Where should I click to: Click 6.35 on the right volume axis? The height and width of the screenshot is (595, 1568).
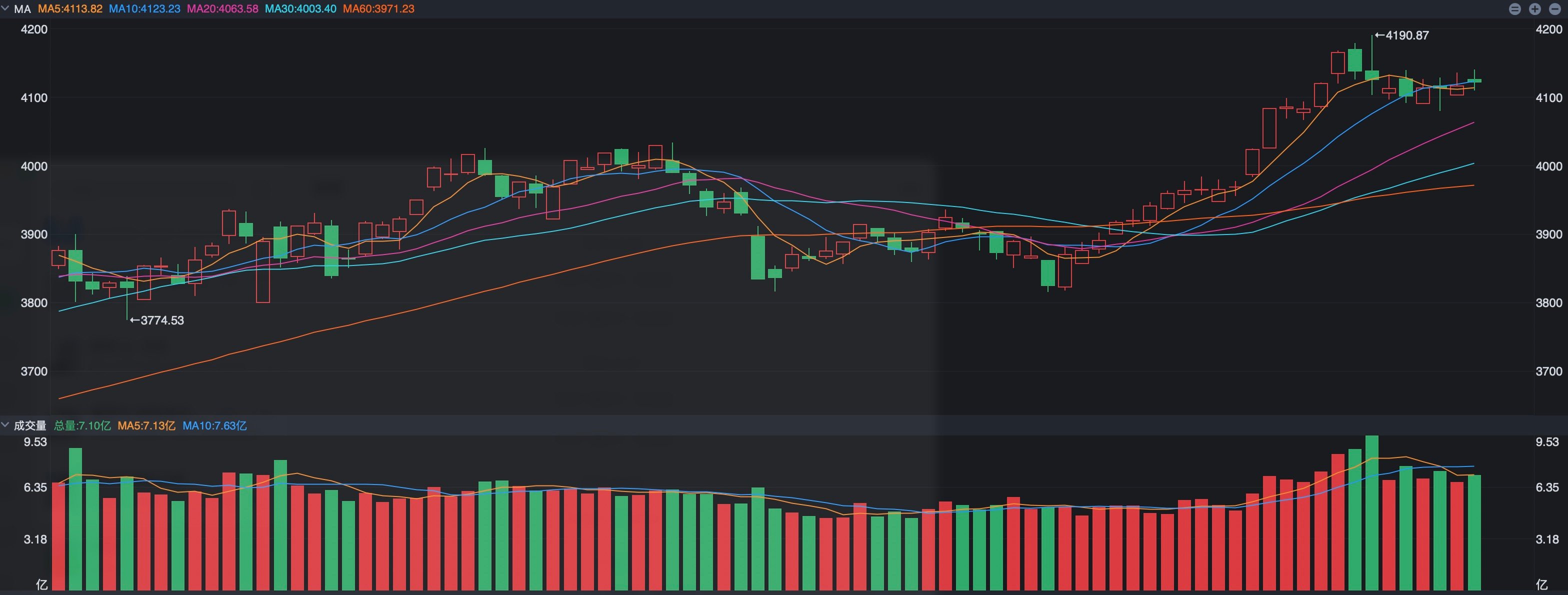1547,487
